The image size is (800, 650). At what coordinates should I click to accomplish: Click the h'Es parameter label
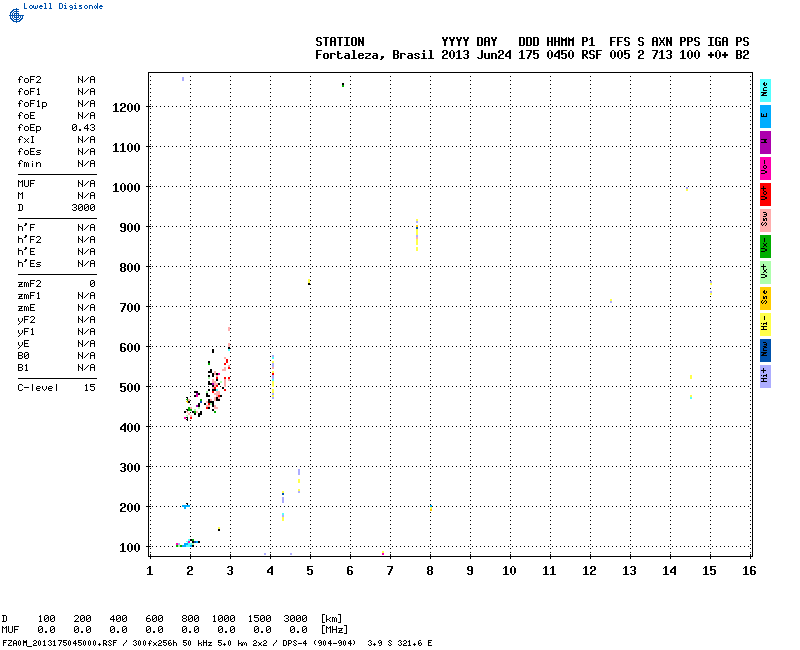coord(30,264)
